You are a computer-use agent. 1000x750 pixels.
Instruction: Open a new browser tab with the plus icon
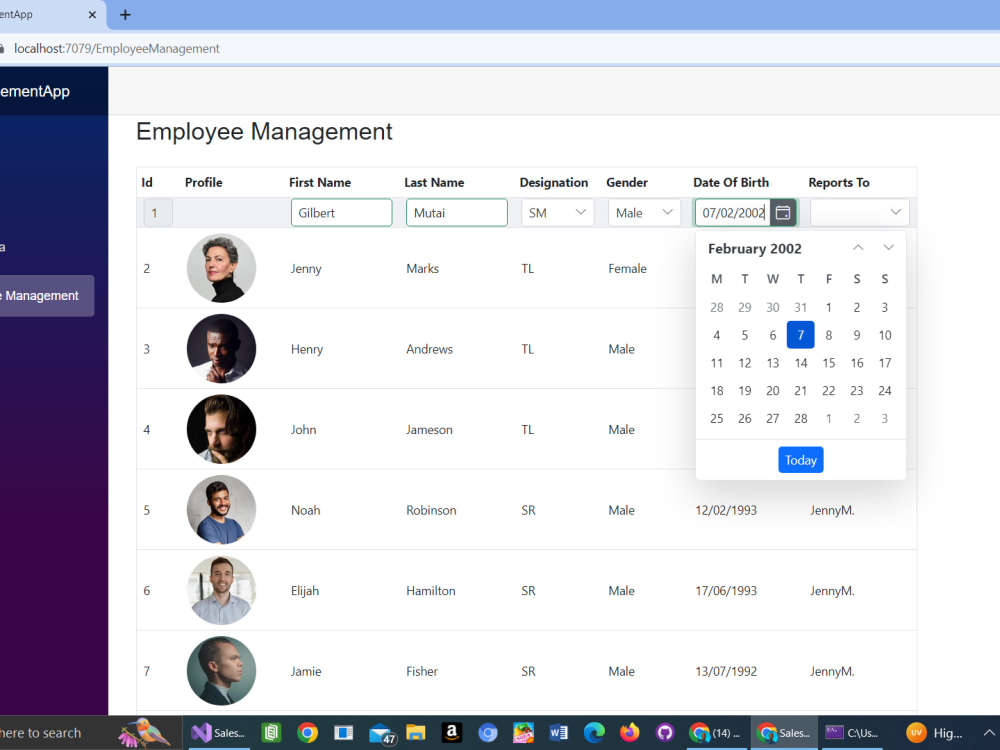124,15
